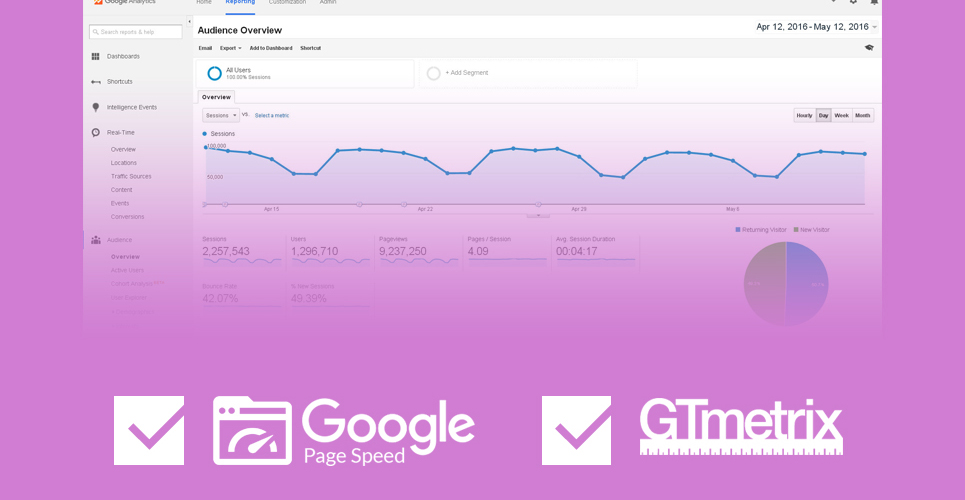Click the checkmark box beside GTmetrix
This screenshot has width=965, height=500.
pyautogui.click(x=576, y=430)
